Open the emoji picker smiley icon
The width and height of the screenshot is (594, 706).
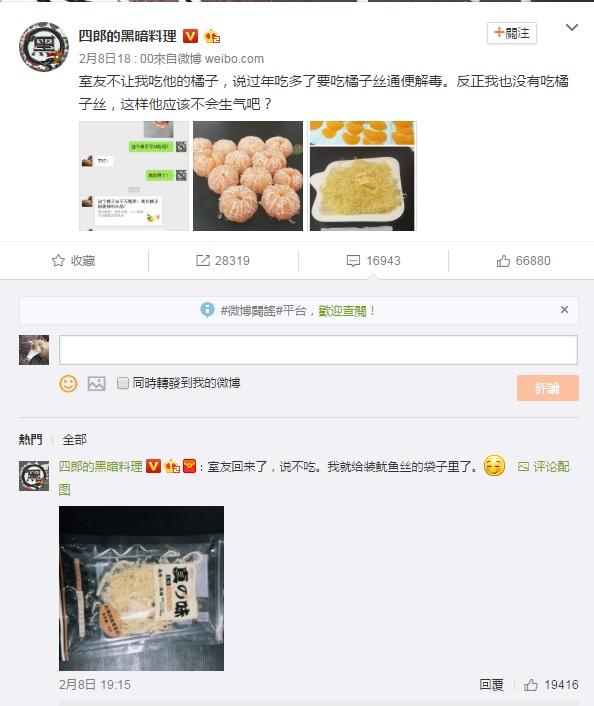[x=68, y=384]
